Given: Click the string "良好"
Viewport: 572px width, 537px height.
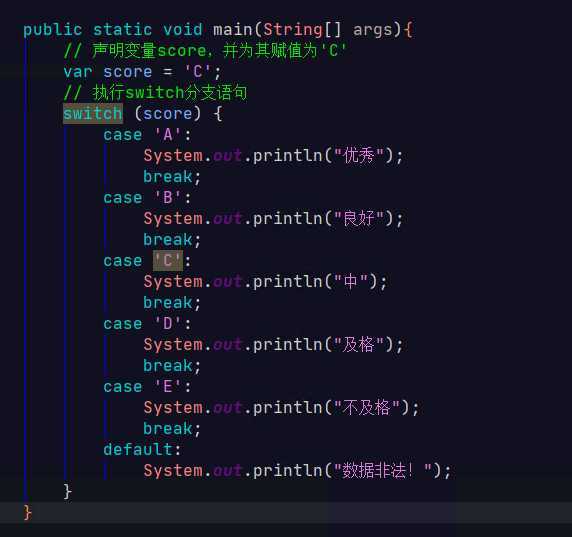Looking at the screenshot, I should (359, 219).
